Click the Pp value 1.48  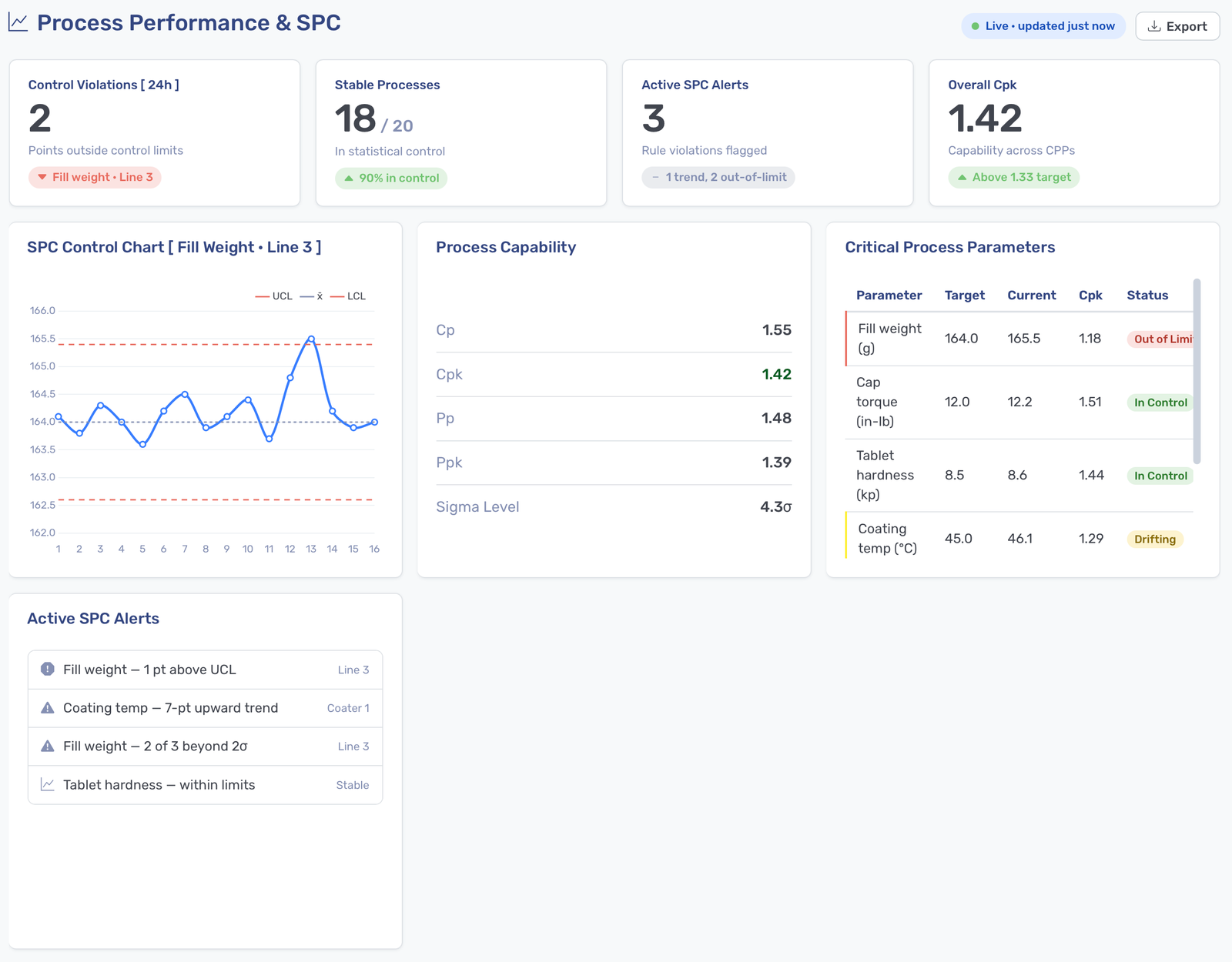[776, 419]
